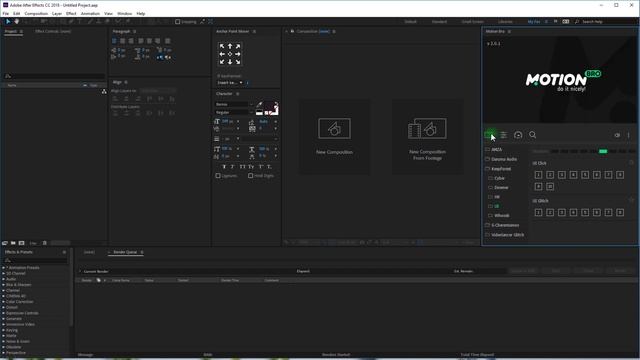
Task: Toggle checkbox in Anchor Point Mover panel
Action: click(218, 76)
